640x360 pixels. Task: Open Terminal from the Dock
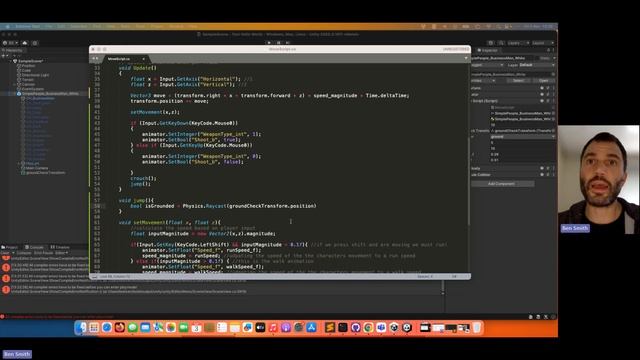(342, 327)
